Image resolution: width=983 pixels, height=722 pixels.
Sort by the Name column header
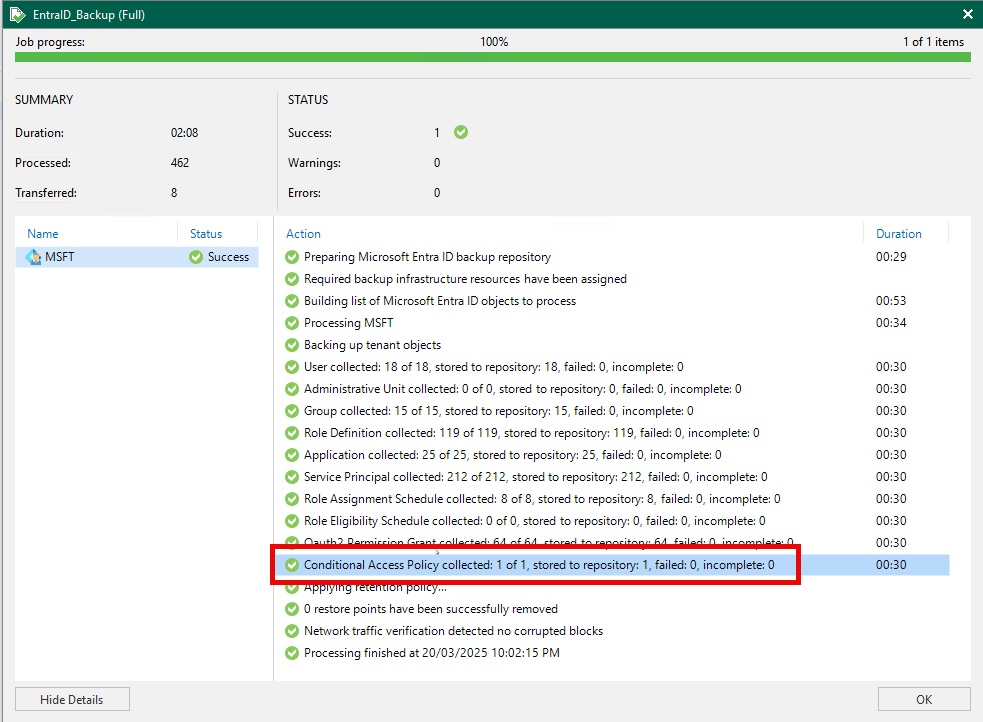coord(43,234)
